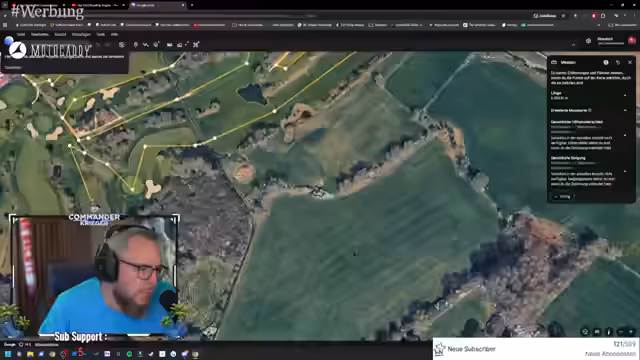Screen dimensions: 640x360
Task: Click the Fertig button in Messen panel
Action: 563,197
